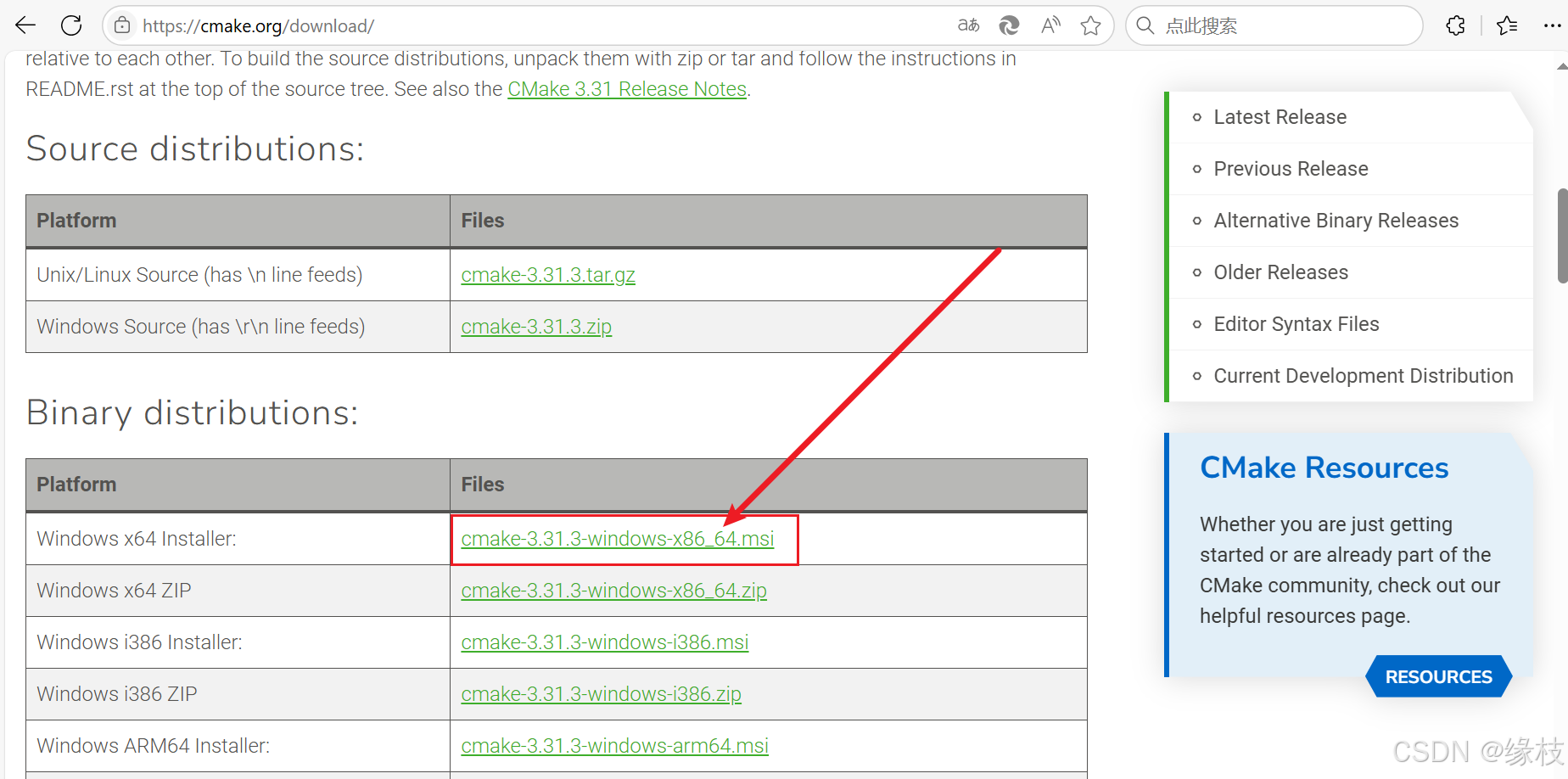Image resolution: width=1568 pixels, height=779 pixels.
Task: Click the RESOURCES button
Action: click(1438, 676)
